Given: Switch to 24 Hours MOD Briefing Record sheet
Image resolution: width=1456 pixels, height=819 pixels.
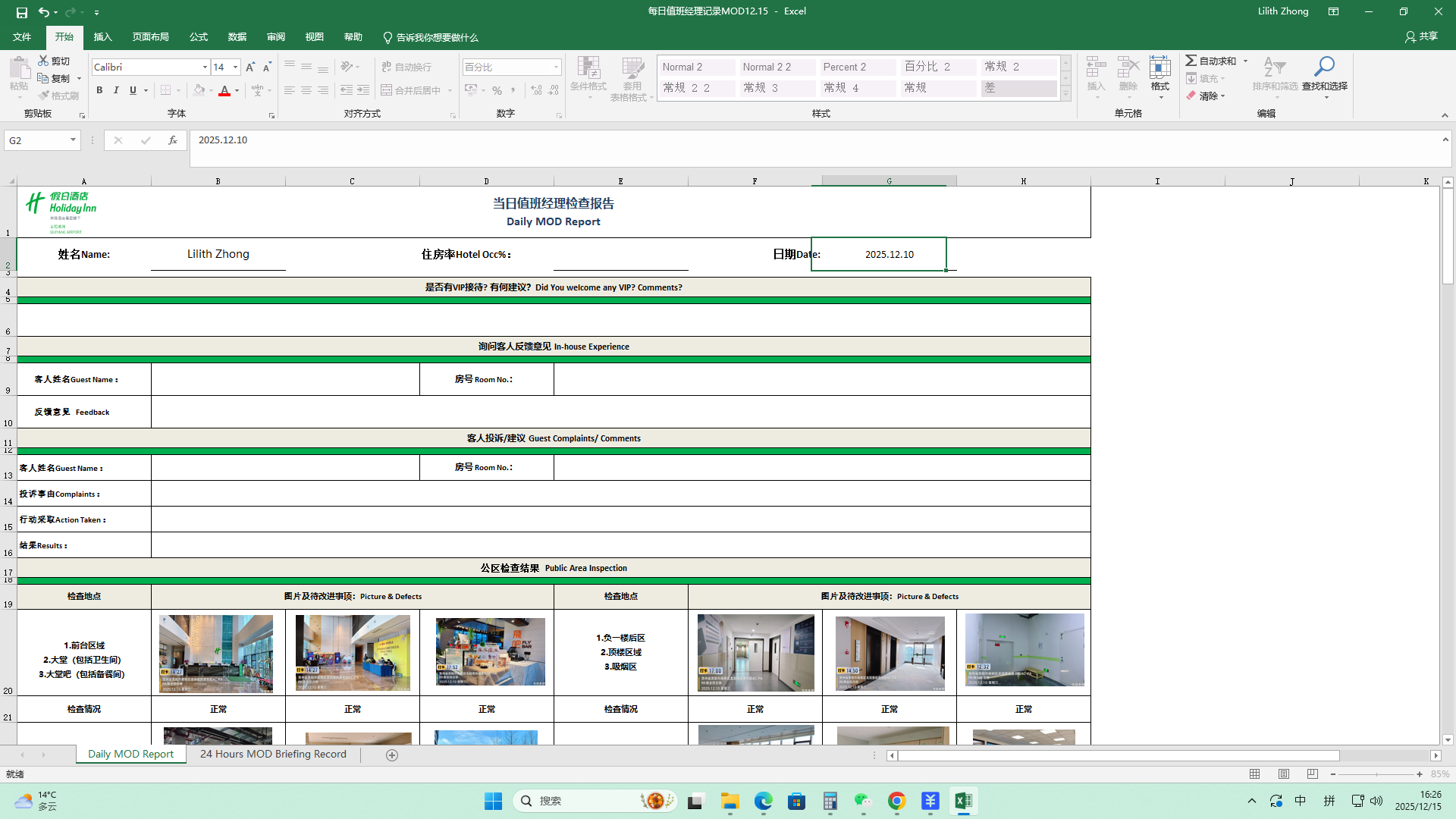Looking at the screenshot, I should click(x=273, y=755).
